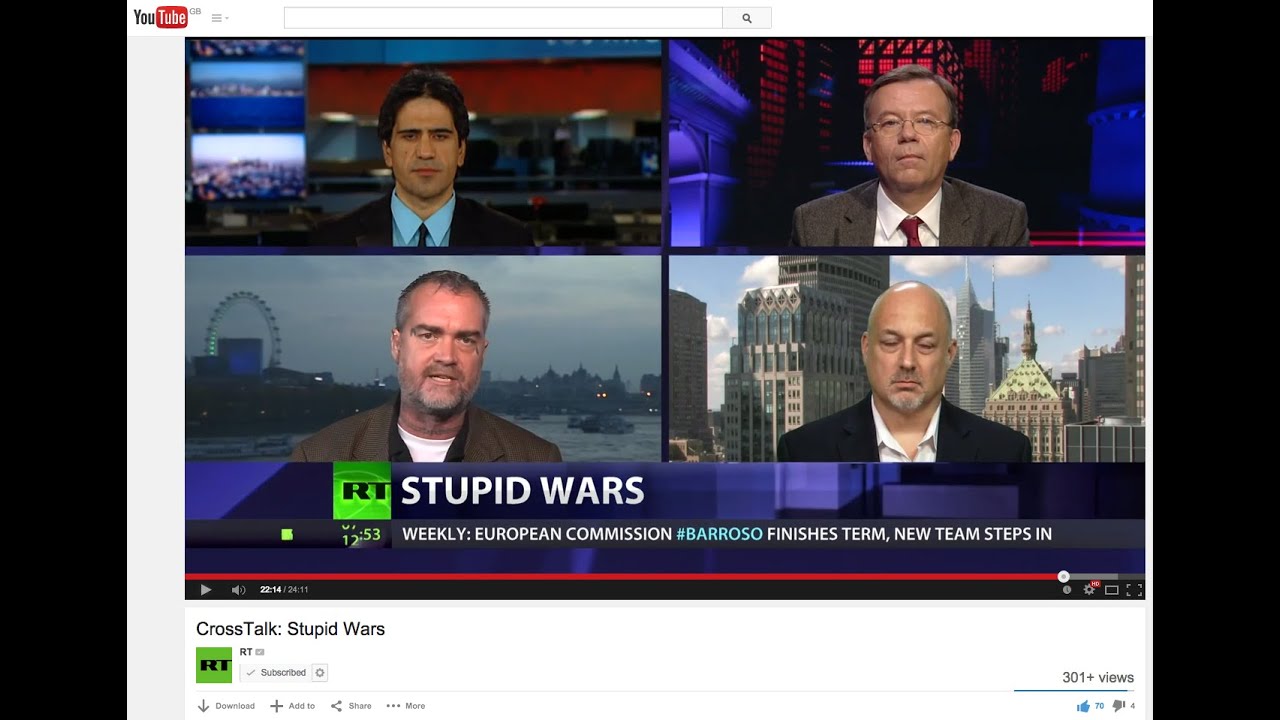This screenshot has height=720, width=1280.
Task: Dislike the video with thumbs down
Action: point(1119,706)
